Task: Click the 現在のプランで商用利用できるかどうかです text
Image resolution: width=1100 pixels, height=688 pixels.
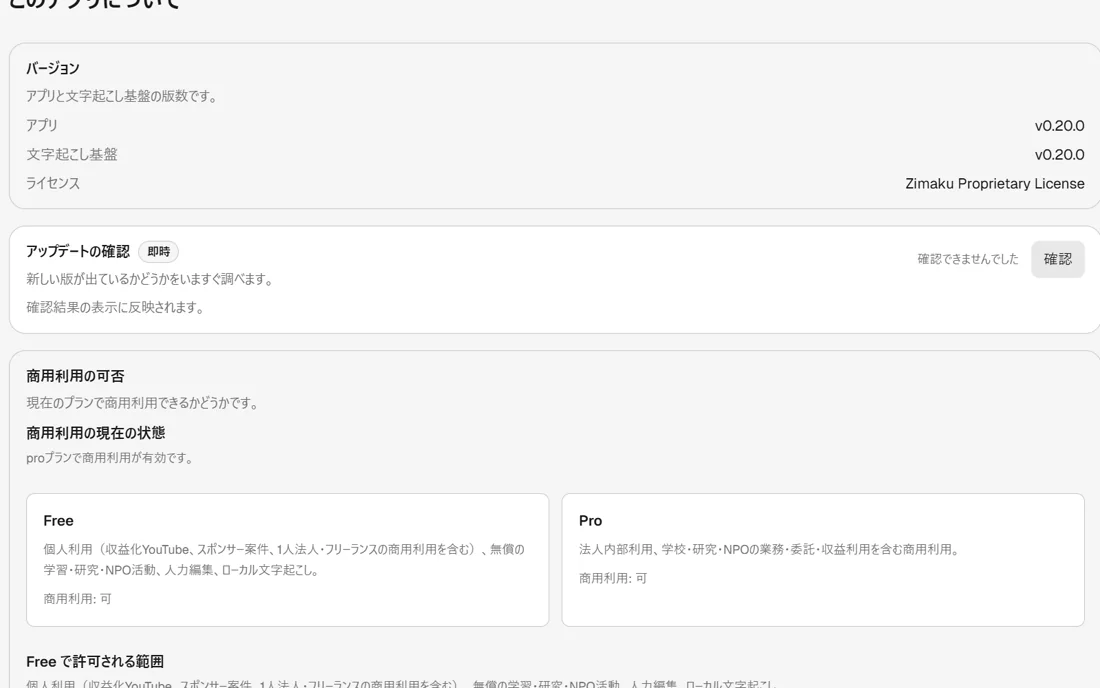Action: (x=142, y=404)
